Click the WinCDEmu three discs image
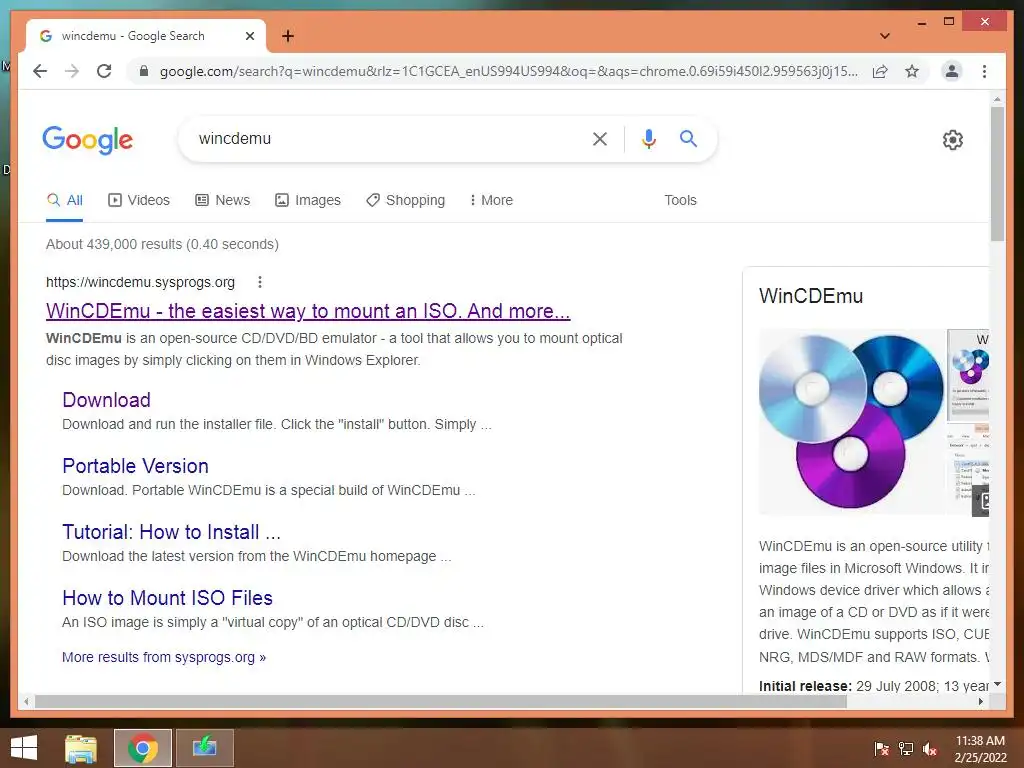Viewport: 1024px width, 768px height. (851, 421)
